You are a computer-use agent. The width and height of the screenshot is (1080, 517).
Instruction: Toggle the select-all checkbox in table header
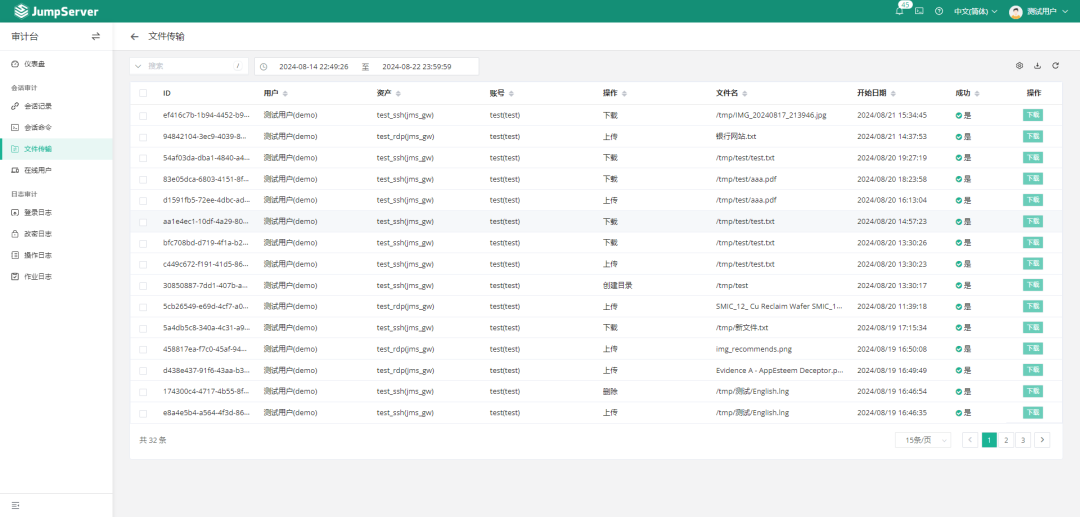pos(143,93)
